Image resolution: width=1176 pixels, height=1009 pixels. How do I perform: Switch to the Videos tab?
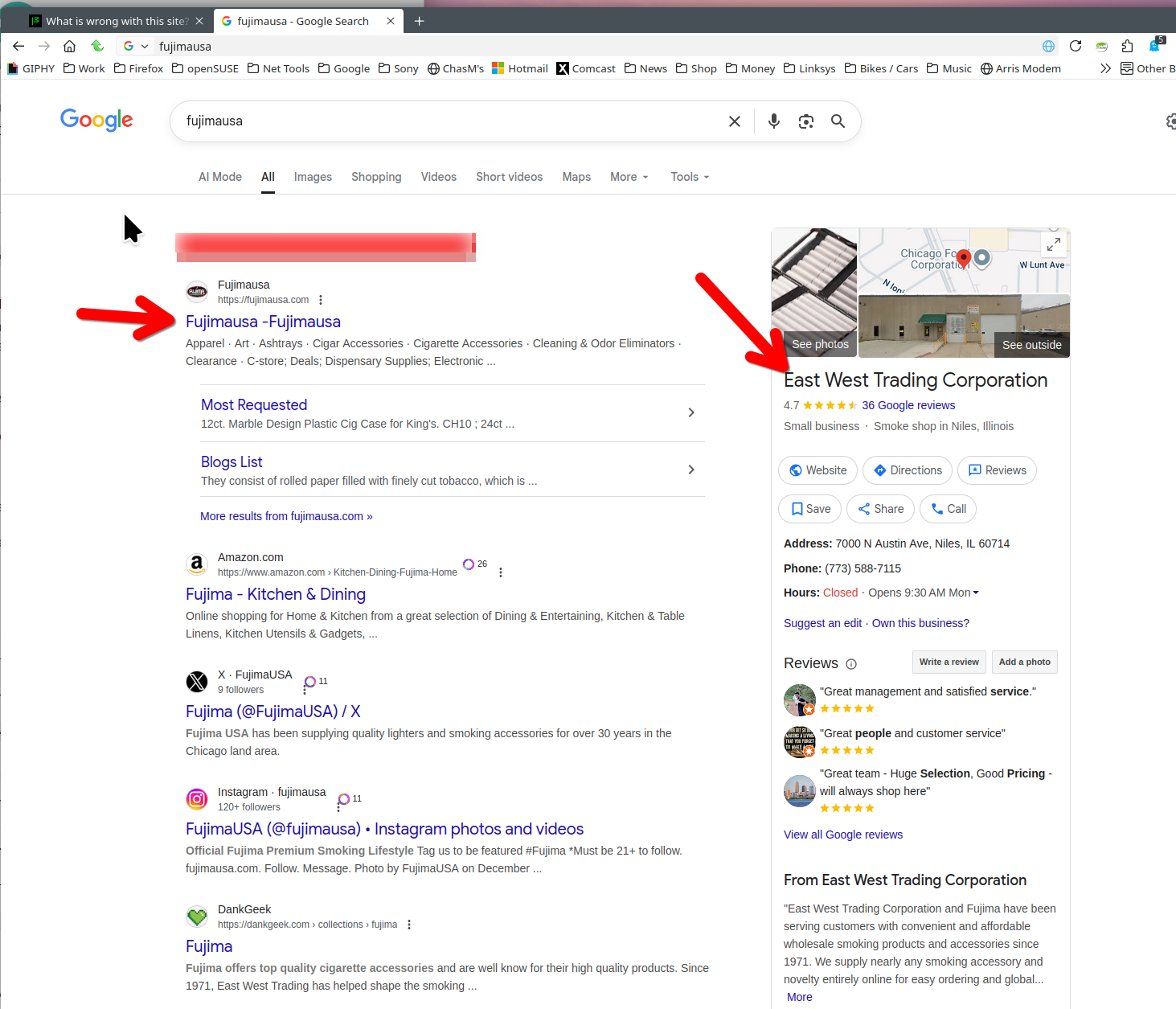pos(439,177)
